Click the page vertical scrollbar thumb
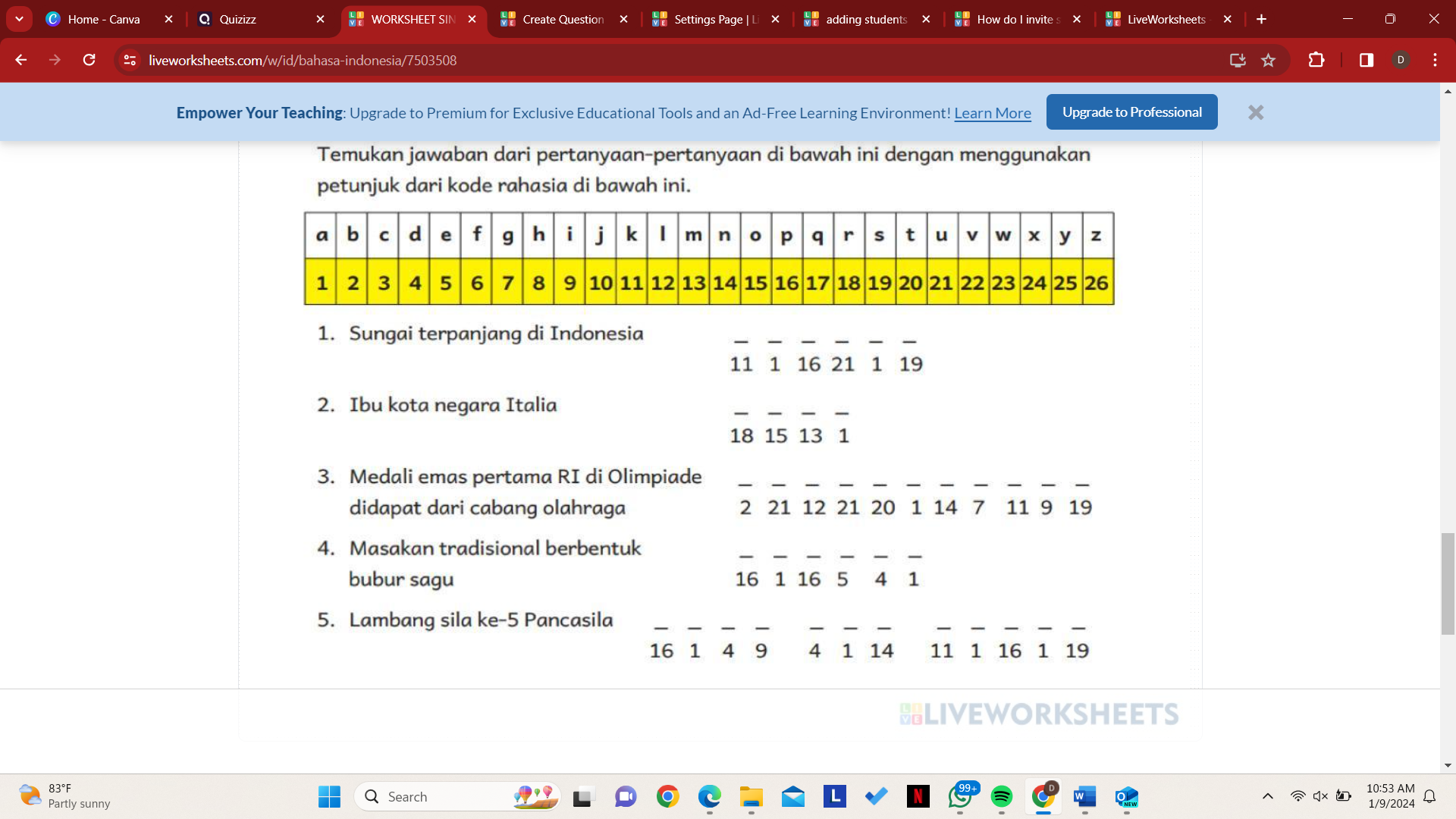Screen dimensions: 1456x819 pyautogui.click(x=1448, y=584)
